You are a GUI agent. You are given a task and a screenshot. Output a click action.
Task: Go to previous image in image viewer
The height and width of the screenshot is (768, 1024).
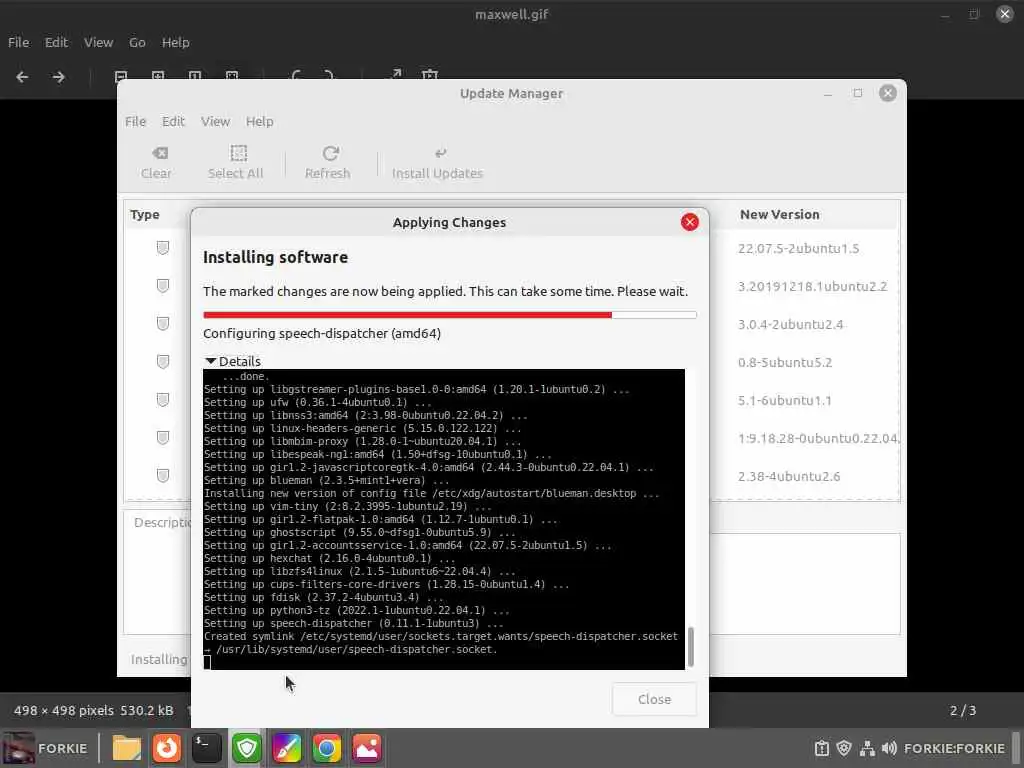pos(22,77)
